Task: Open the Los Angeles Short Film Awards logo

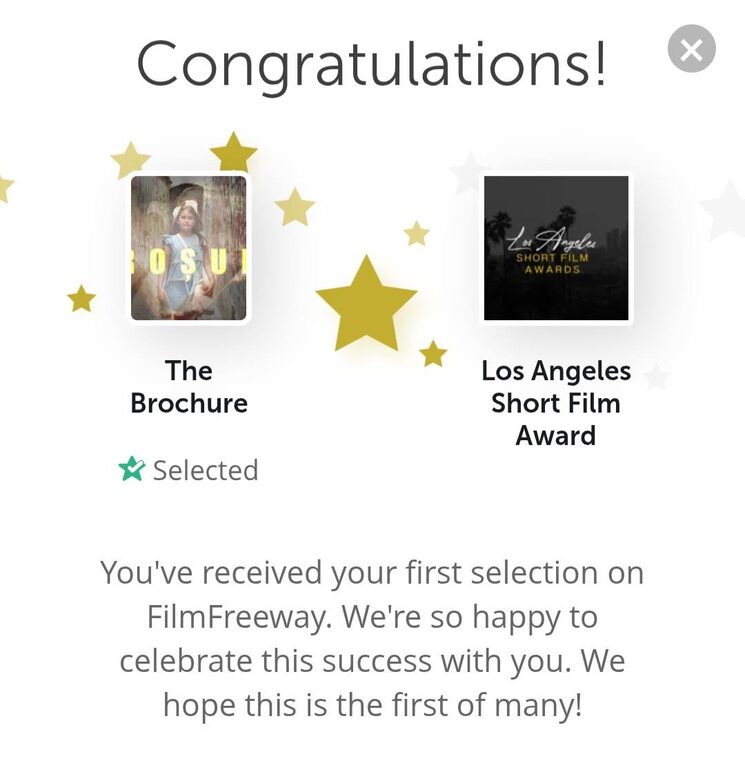Action: point(556,248)
